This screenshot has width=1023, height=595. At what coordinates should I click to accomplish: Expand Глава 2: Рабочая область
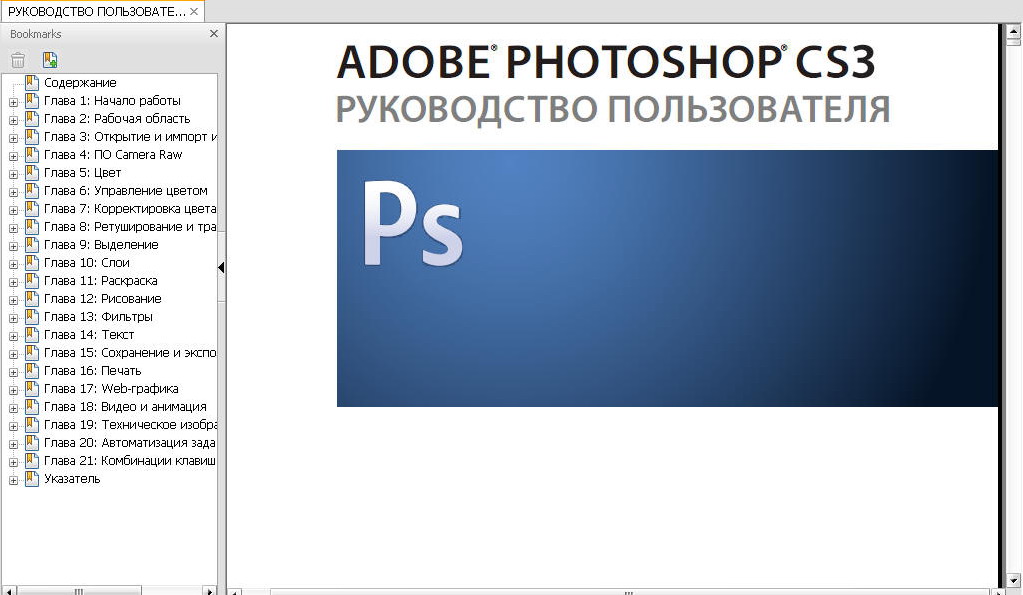pos(13,120)
